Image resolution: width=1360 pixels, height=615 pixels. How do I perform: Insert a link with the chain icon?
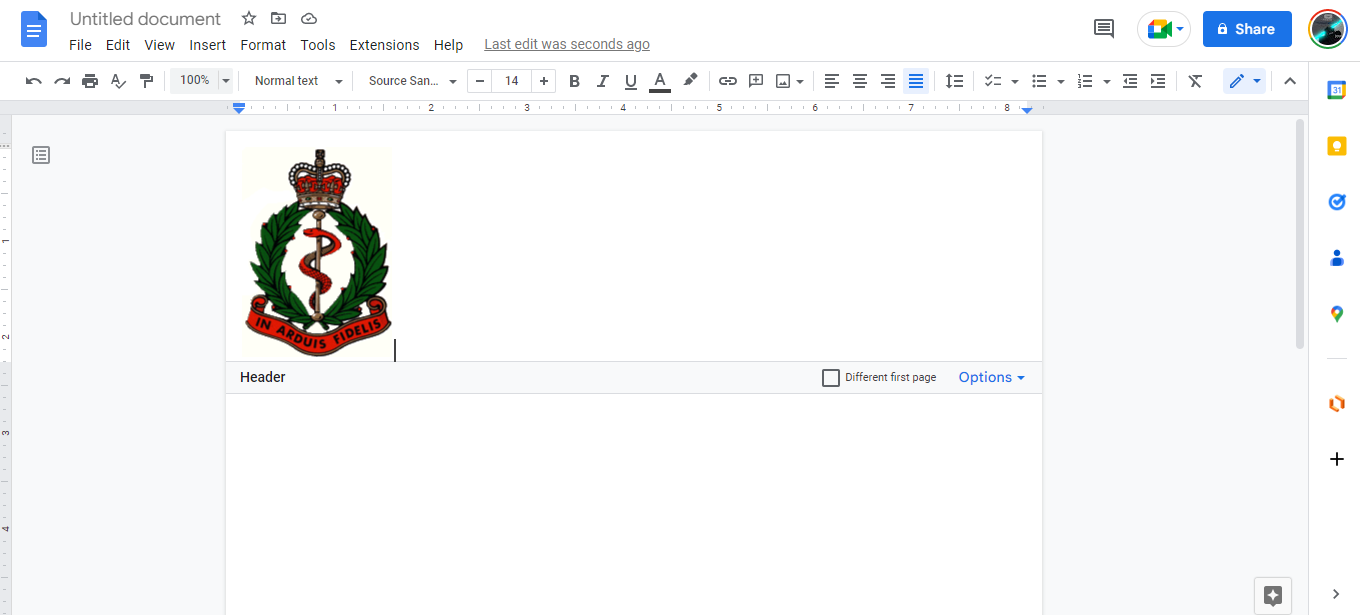(728, 81)
